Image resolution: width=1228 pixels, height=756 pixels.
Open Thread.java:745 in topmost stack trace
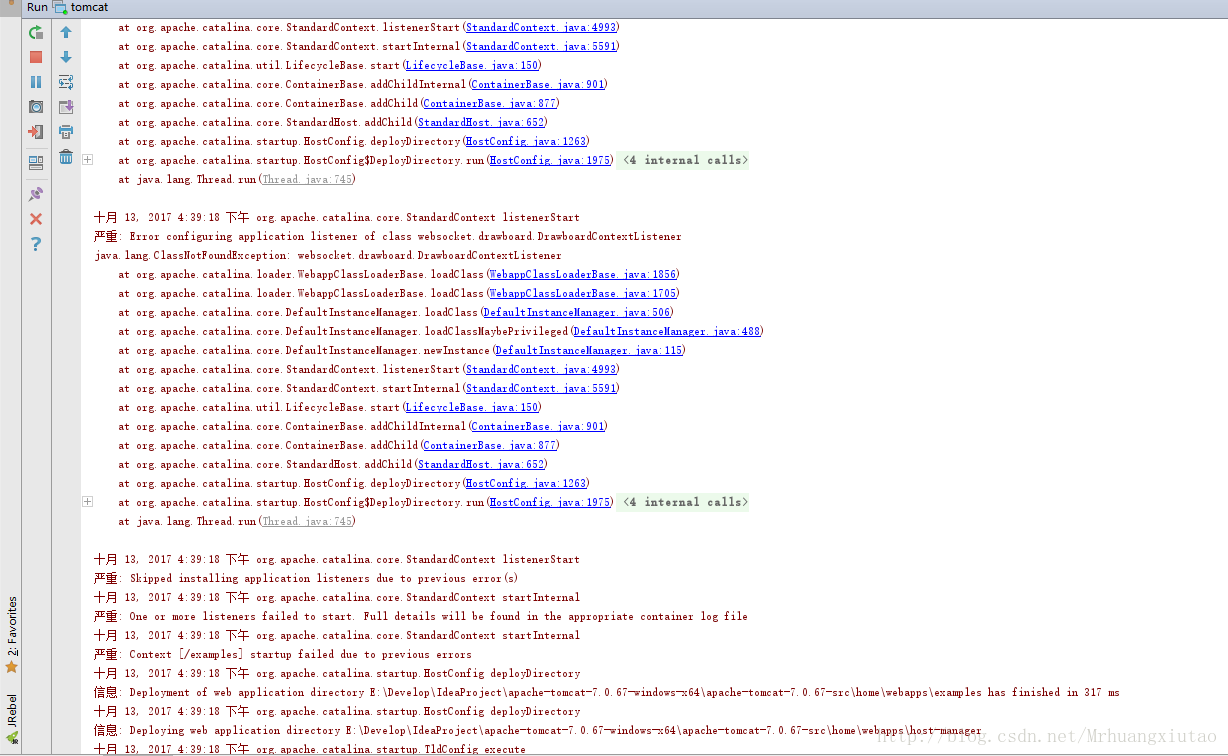coord(307,179)
